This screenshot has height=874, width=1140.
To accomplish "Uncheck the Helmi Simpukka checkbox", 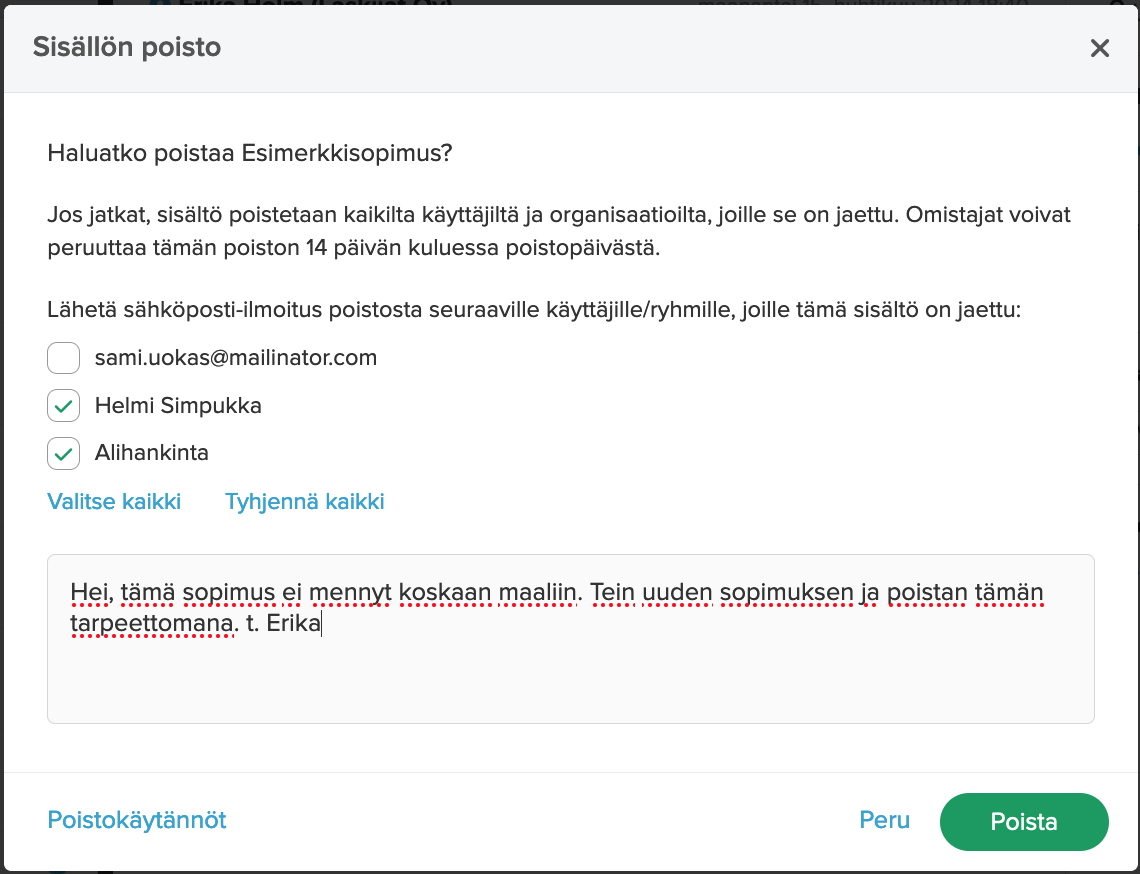I will click(x=63, y=406).
